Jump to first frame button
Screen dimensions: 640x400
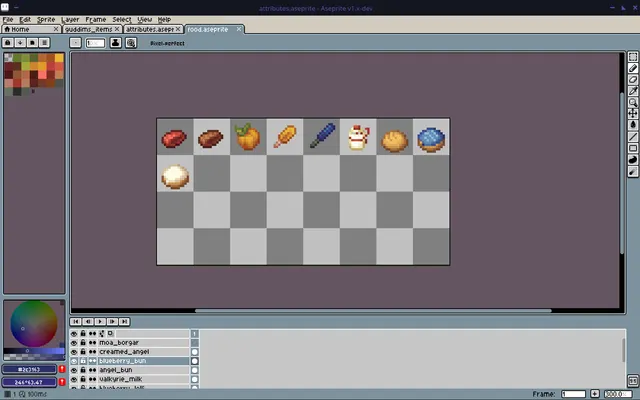coord(76,322)
